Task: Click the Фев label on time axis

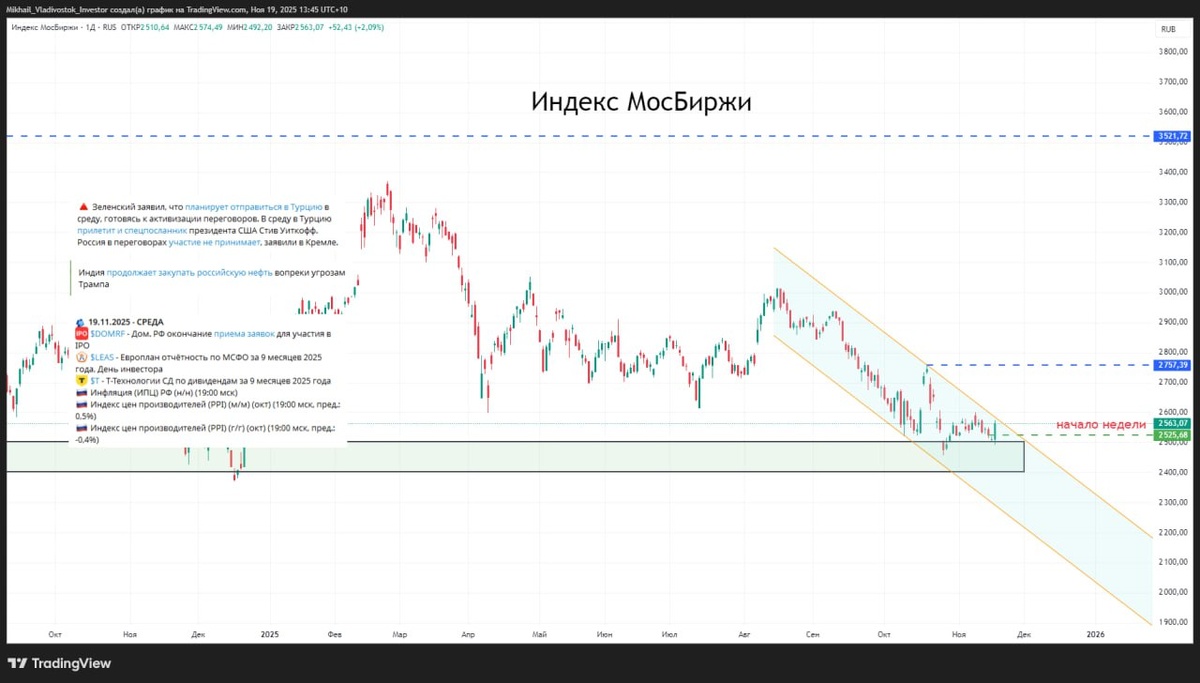Action: tap(335, 634)
